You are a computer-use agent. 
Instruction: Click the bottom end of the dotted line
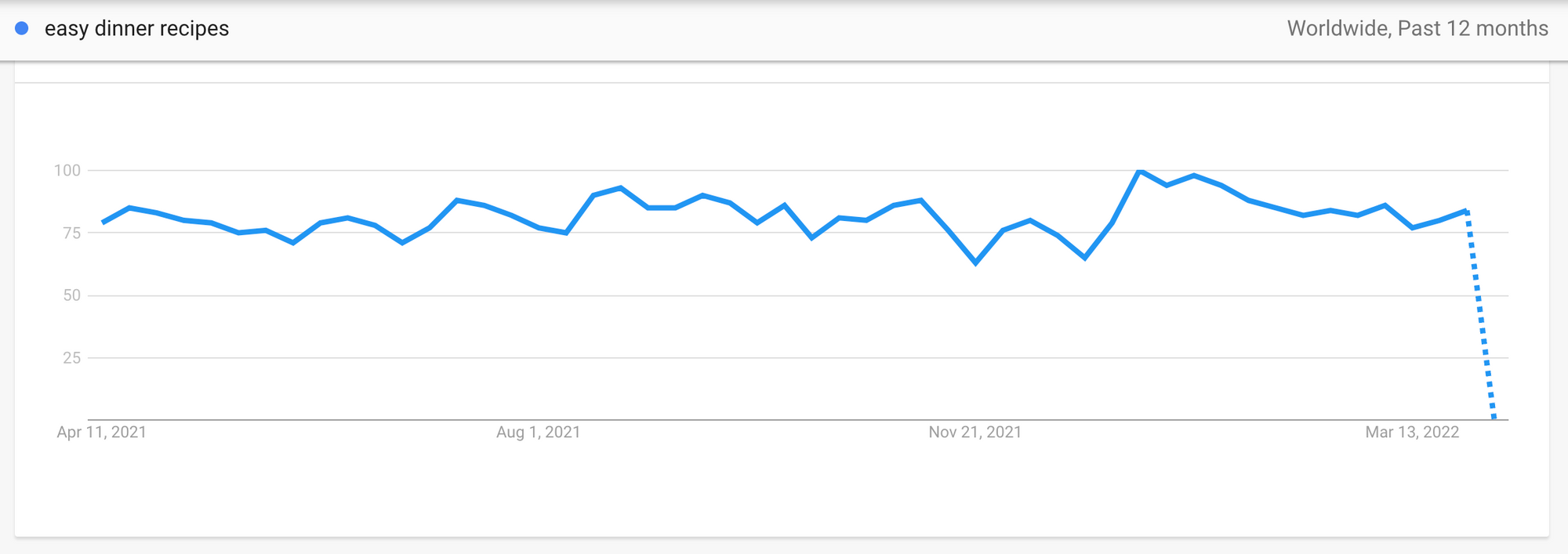pyautogui.click(x=1494, y=418)
